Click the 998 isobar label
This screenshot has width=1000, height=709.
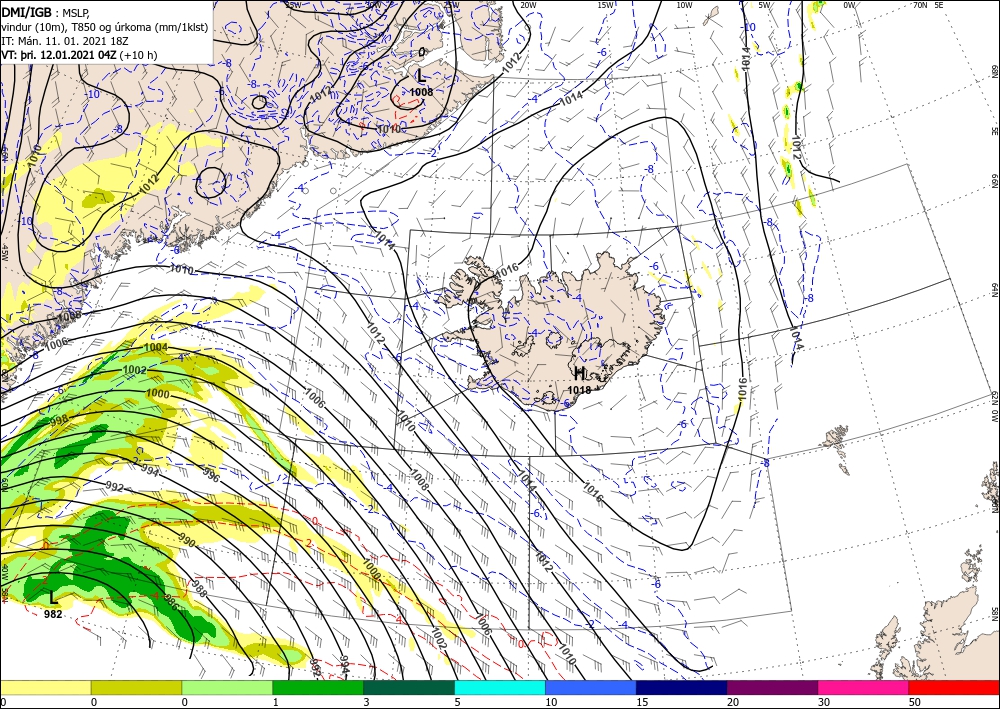[x=59, y=420]
